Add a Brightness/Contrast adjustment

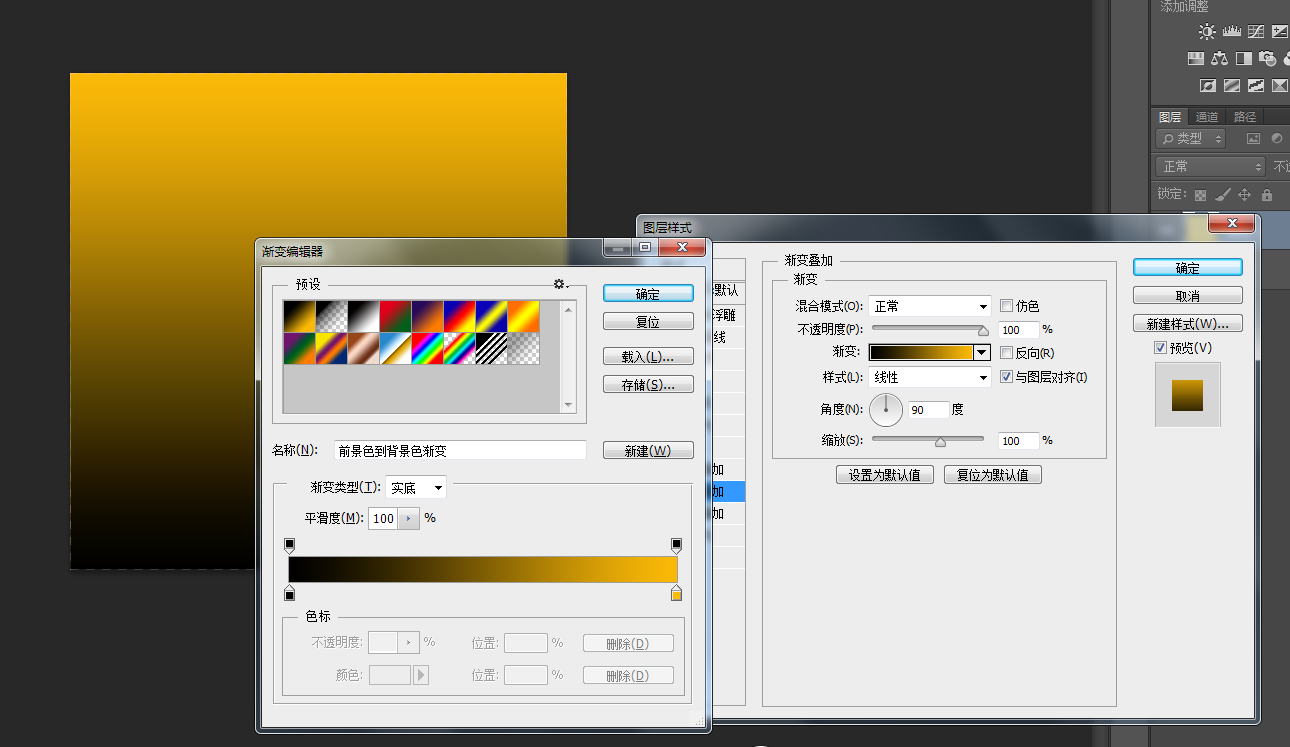(x=1207, y=31)
